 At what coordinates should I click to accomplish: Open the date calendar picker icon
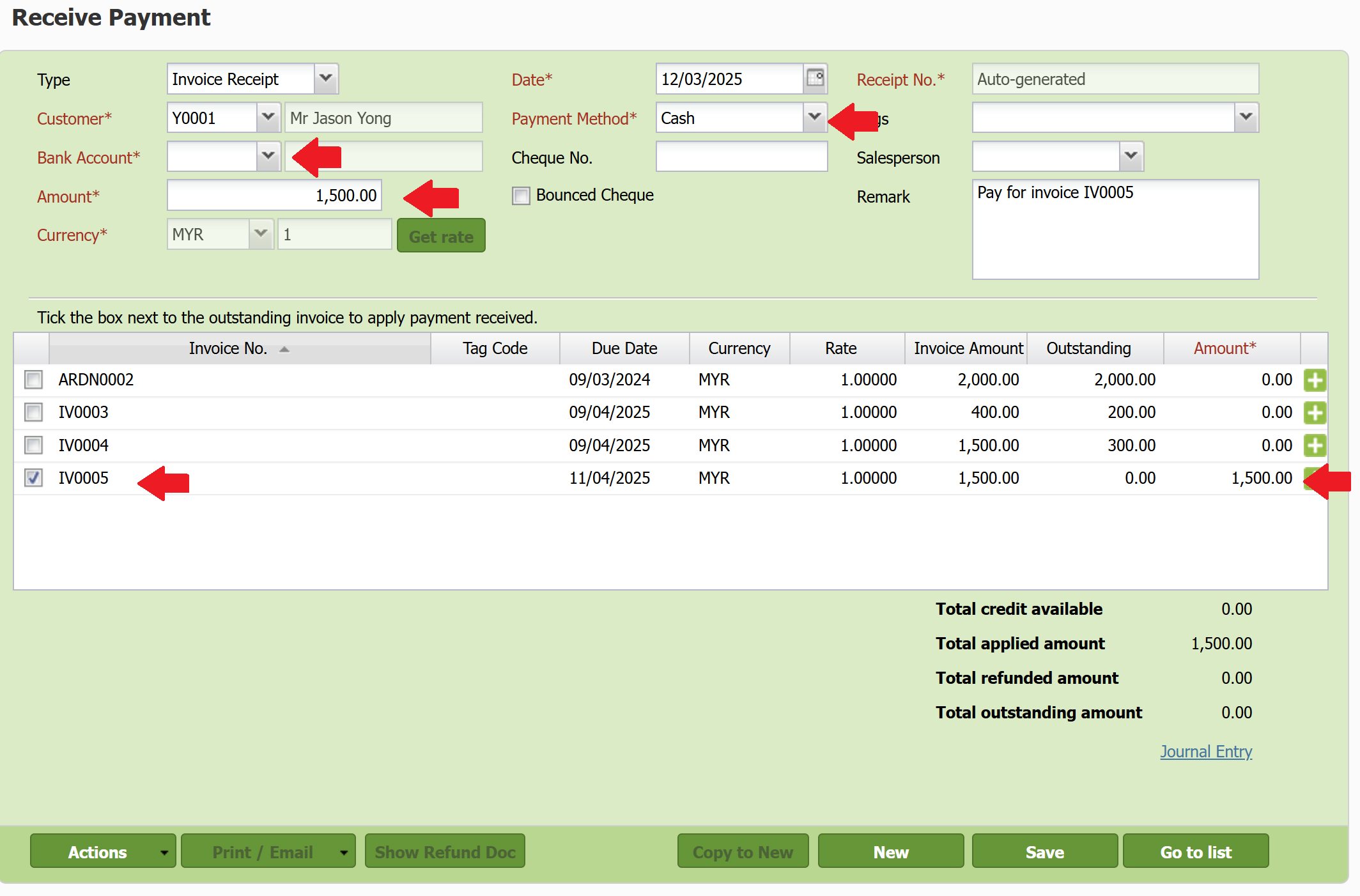(815, 79)
